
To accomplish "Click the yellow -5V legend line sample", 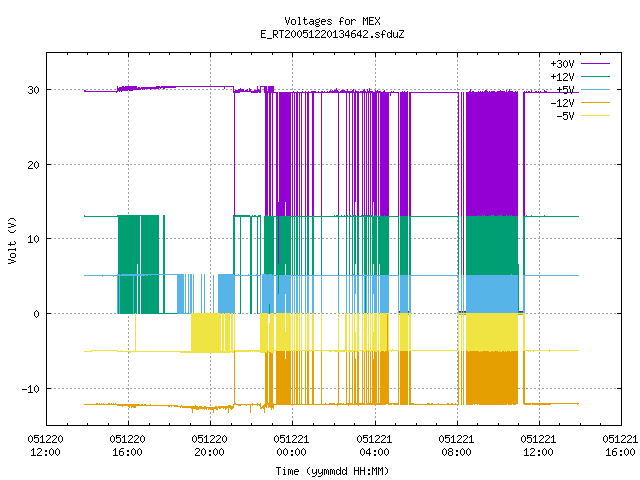I will [x=595, y=116].
